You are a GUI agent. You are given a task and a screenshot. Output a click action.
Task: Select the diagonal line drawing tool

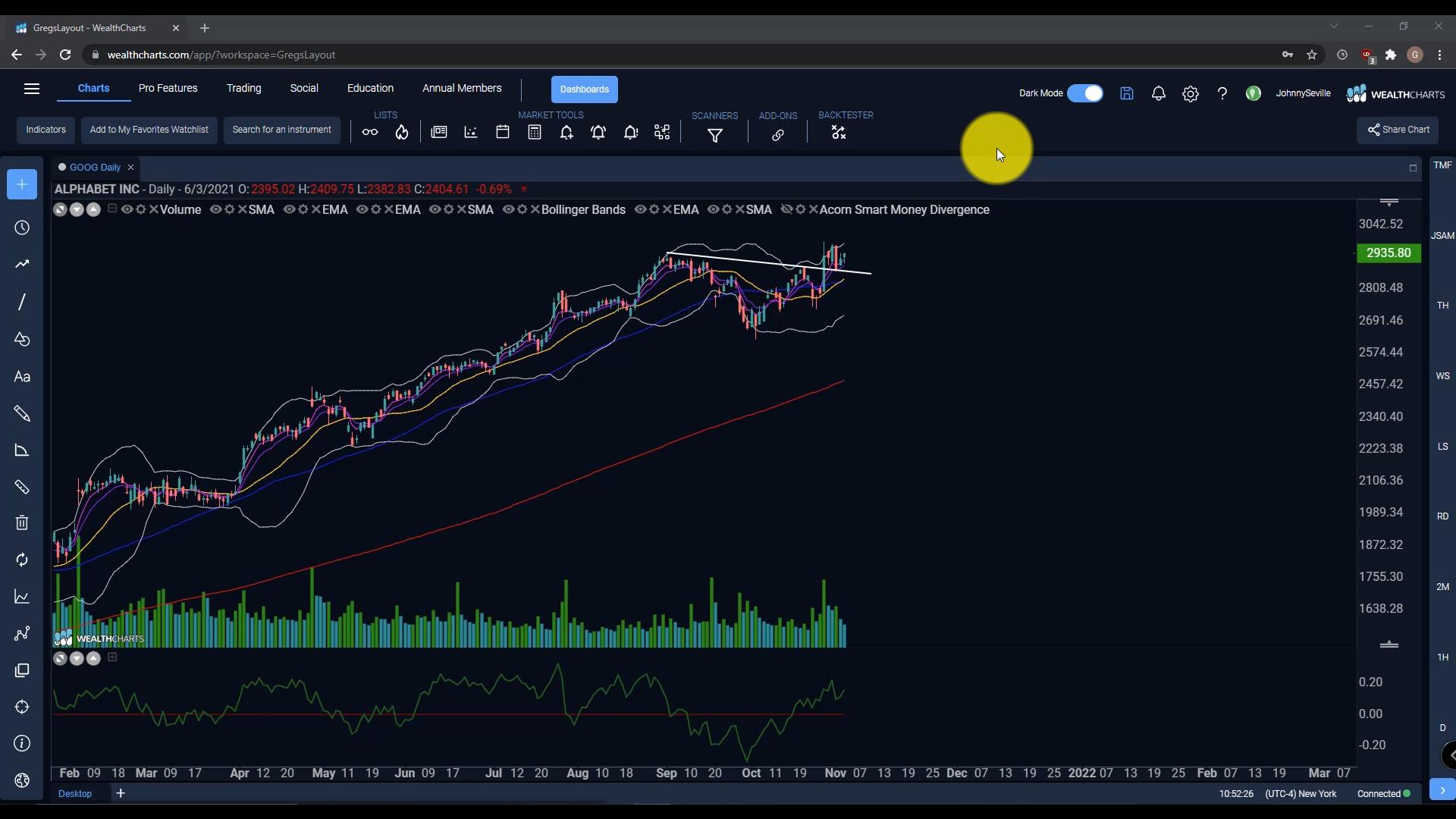tap(22, 302)
